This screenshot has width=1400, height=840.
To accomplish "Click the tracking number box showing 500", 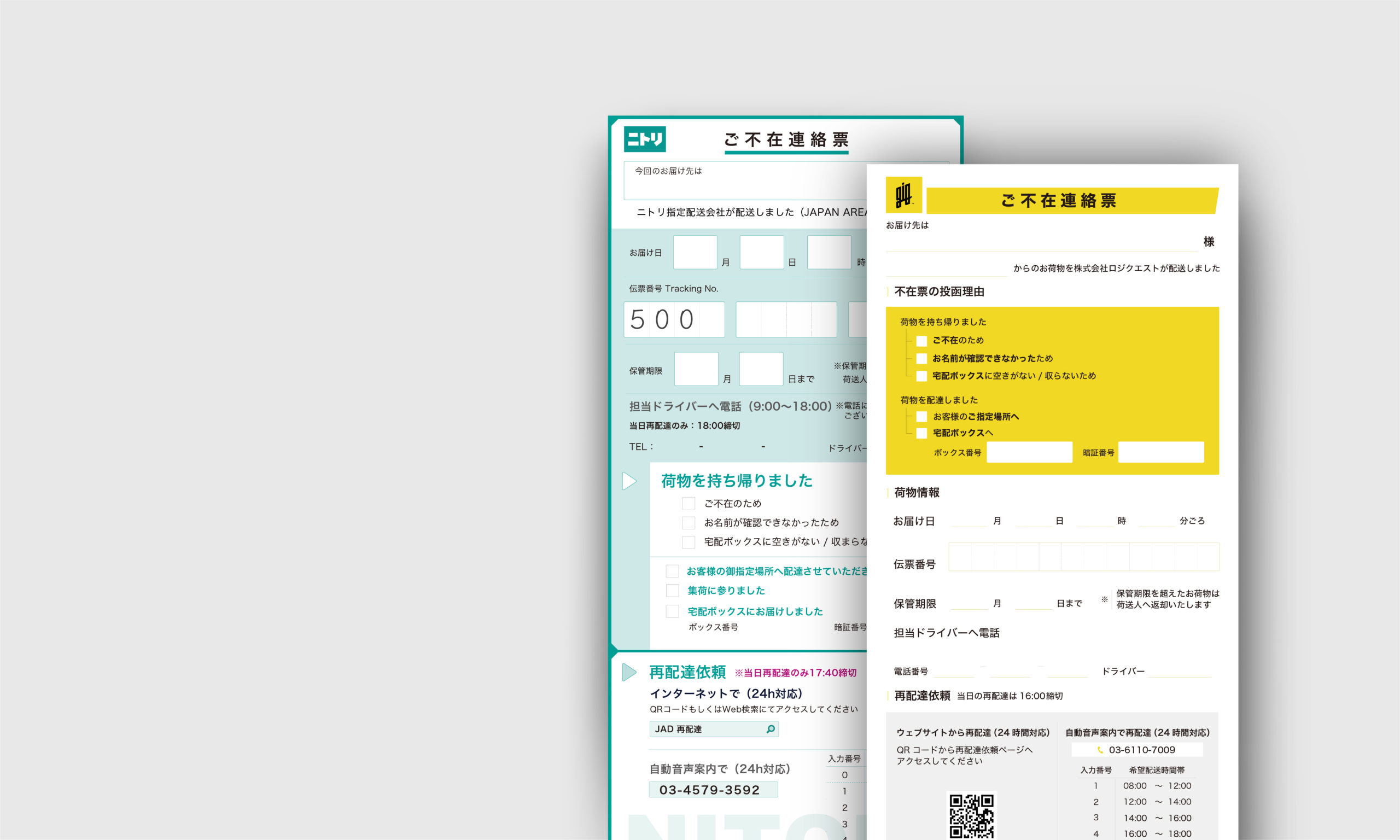I will pos(673,320).
